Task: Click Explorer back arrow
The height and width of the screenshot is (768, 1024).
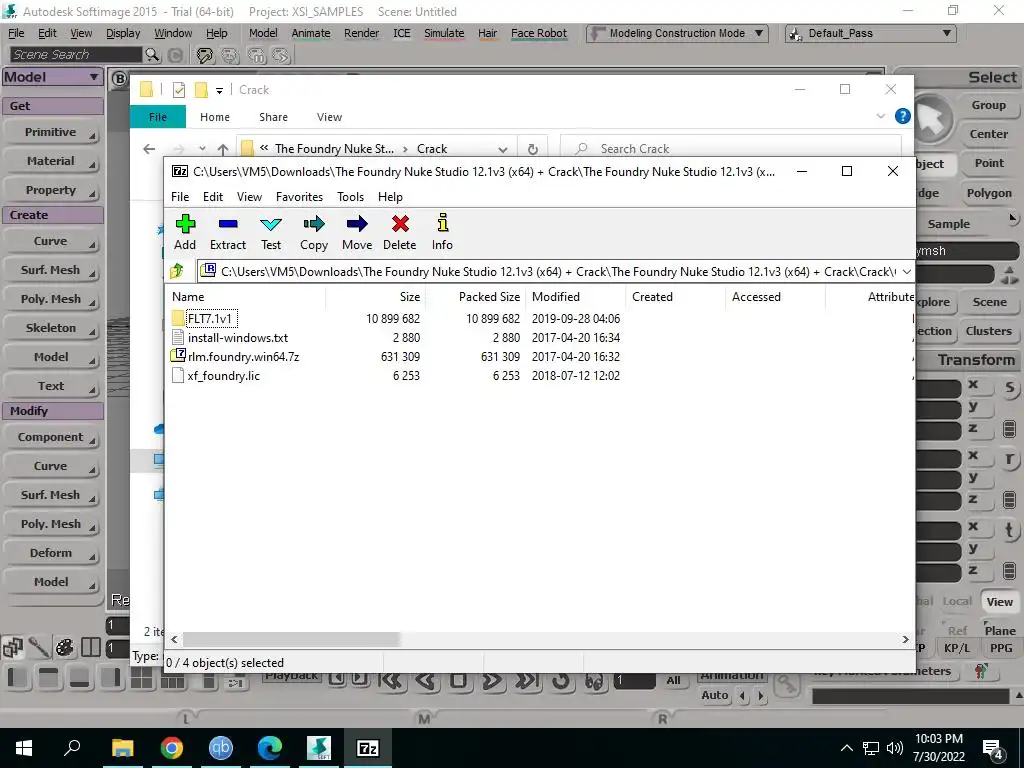Action: pyautogui.click(x=149, y=149)
